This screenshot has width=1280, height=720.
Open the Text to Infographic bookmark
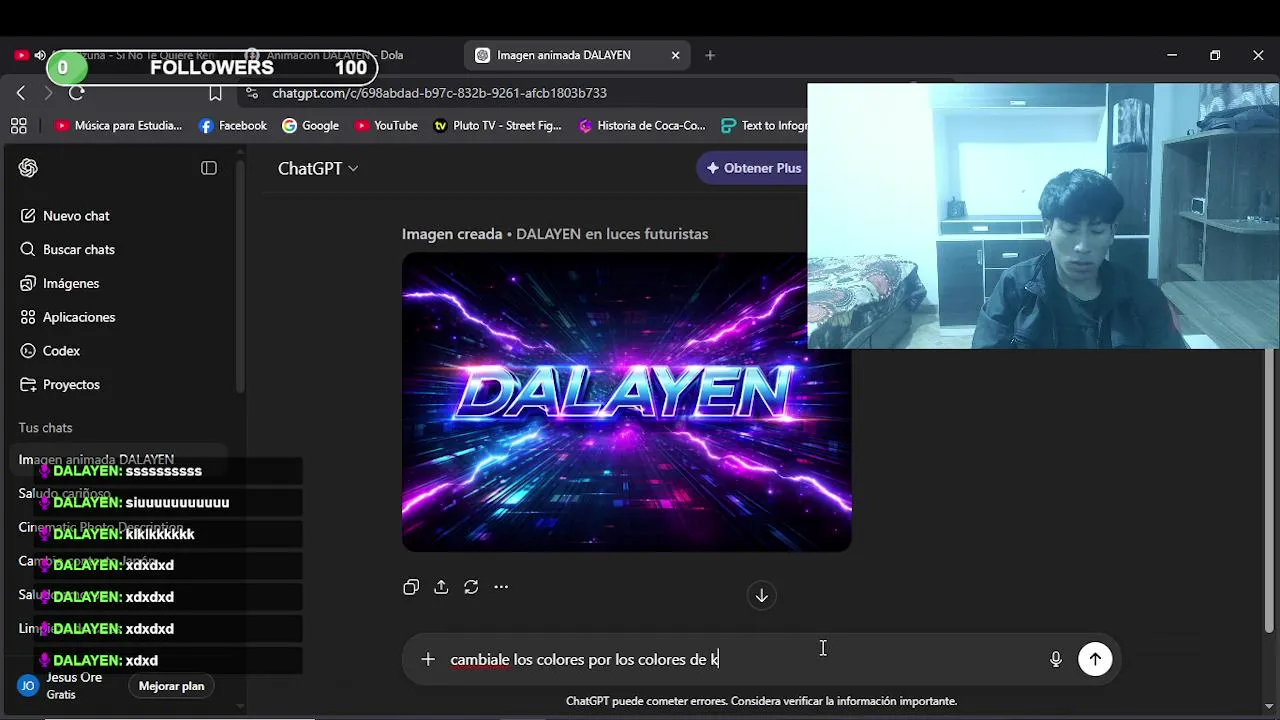[762, 125]
